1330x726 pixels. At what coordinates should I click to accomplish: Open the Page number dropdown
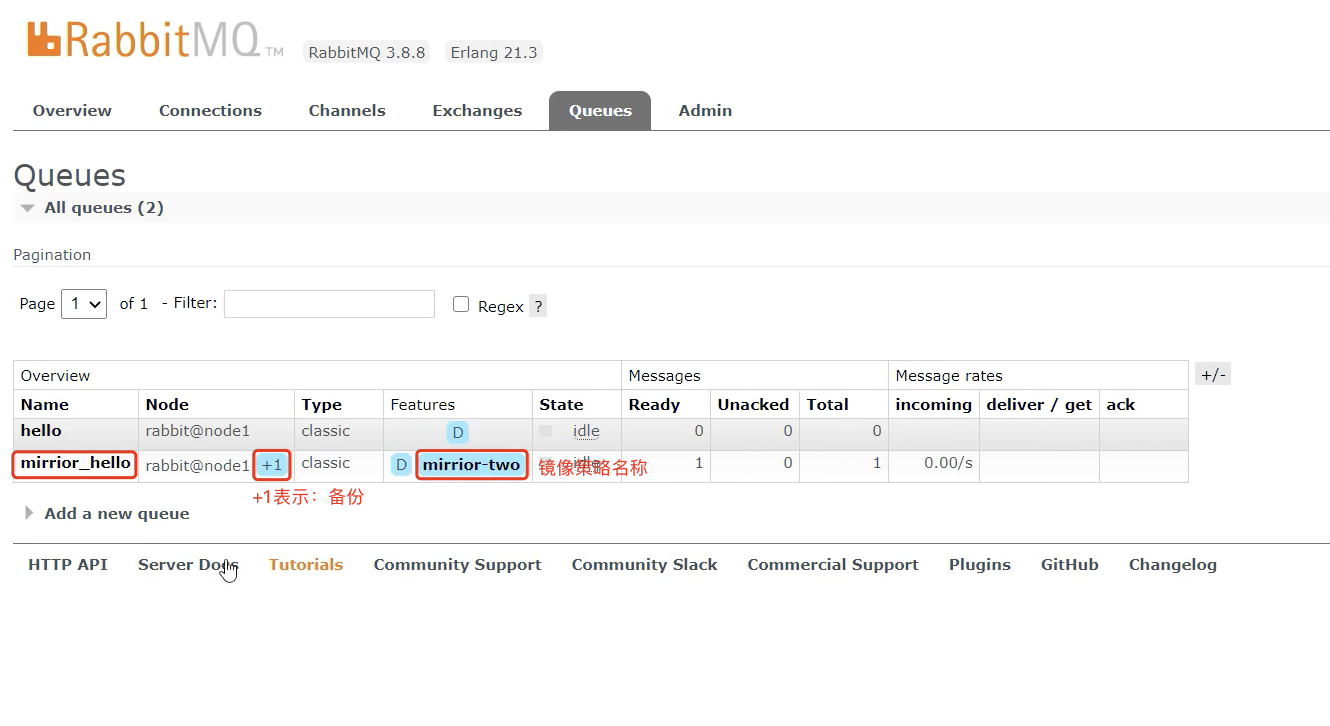tap(84, 304)
